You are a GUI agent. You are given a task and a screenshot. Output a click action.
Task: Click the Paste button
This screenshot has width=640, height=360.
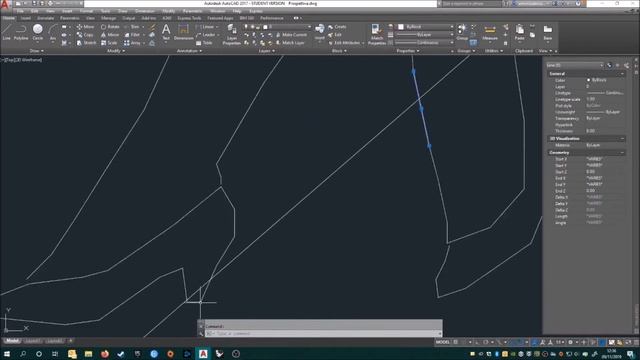519,32
